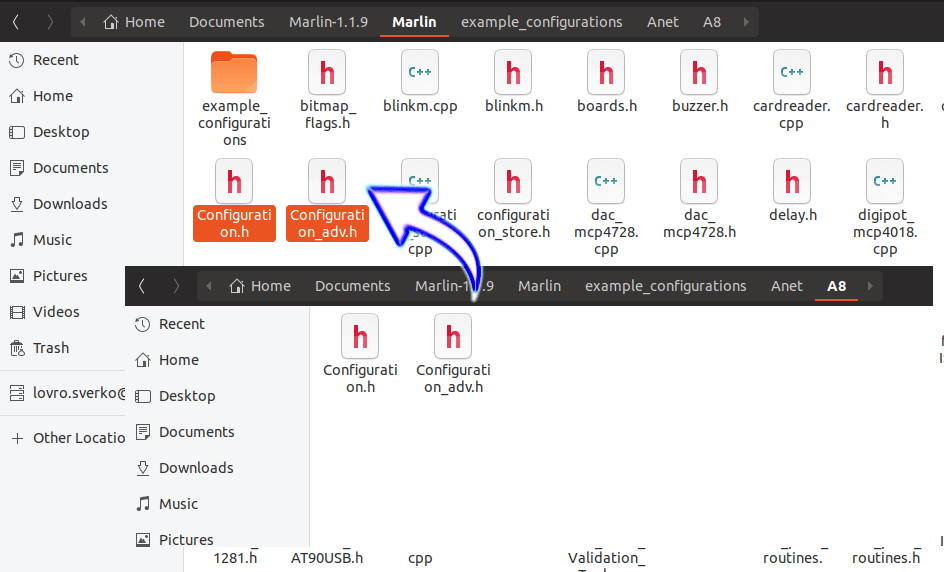Open Home in A8 window path bar

[259, 286]
